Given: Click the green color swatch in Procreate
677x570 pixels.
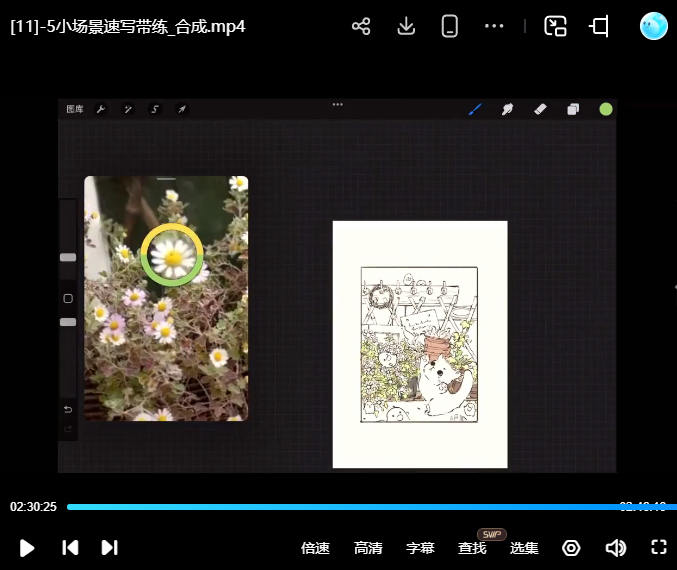Looking at the screenshot, I should (x=606, y=109).
